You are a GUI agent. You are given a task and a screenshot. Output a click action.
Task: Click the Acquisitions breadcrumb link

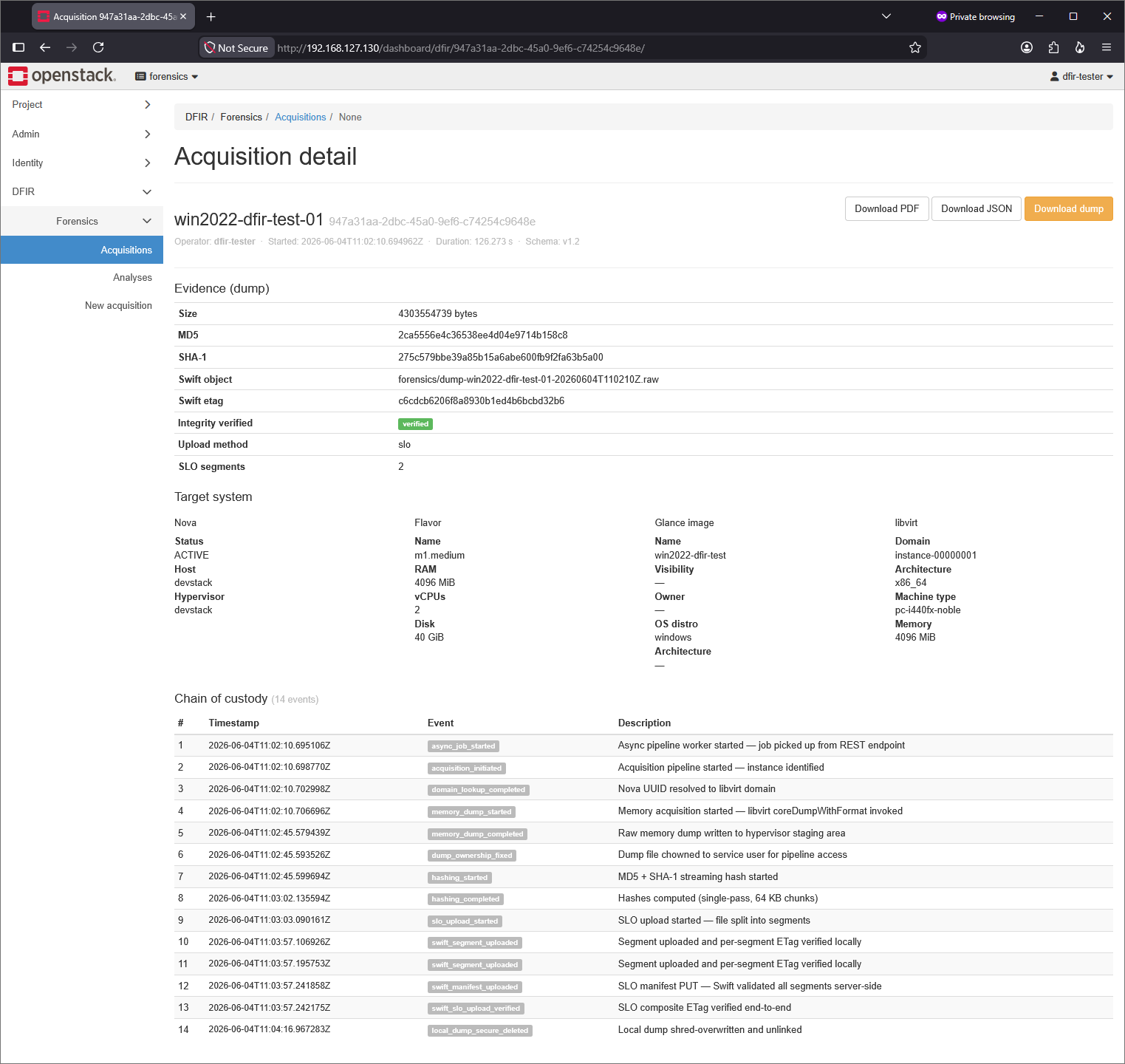click(300, 117)
